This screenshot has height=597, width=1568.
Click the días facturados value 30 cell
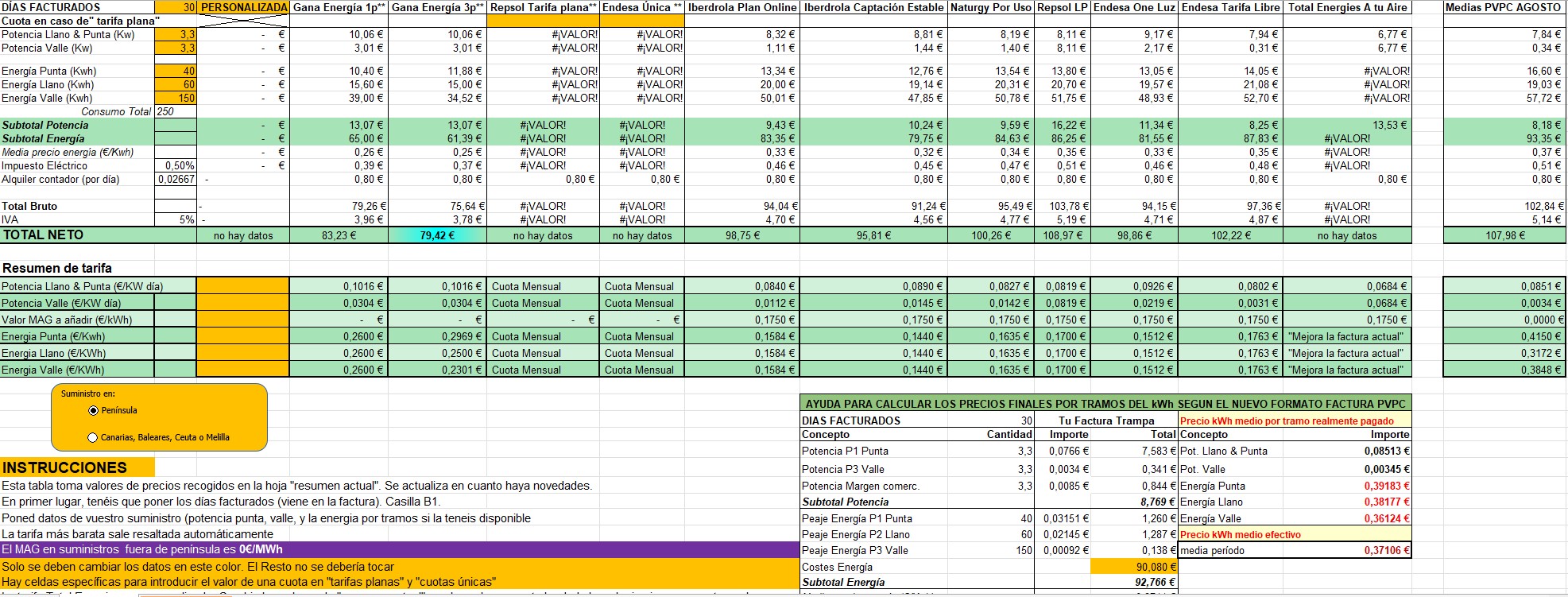pos(176,7)
